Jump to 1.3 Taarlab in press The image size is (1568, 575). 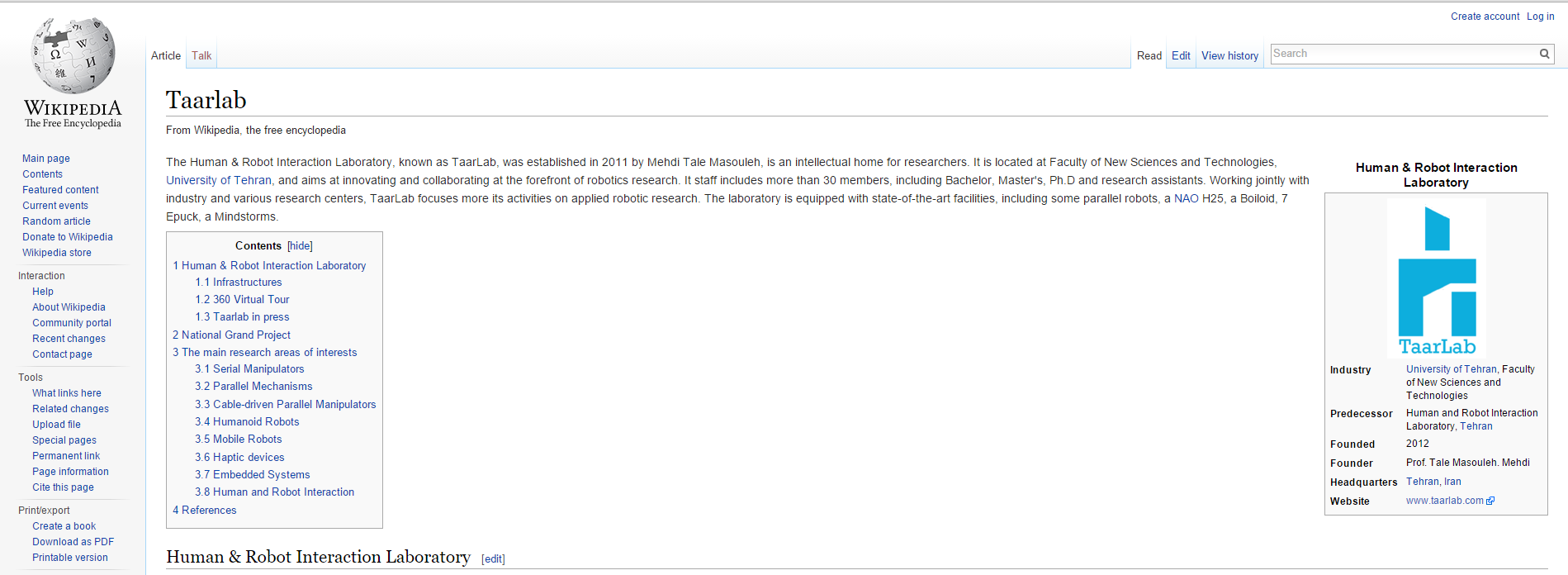[242, 317]
